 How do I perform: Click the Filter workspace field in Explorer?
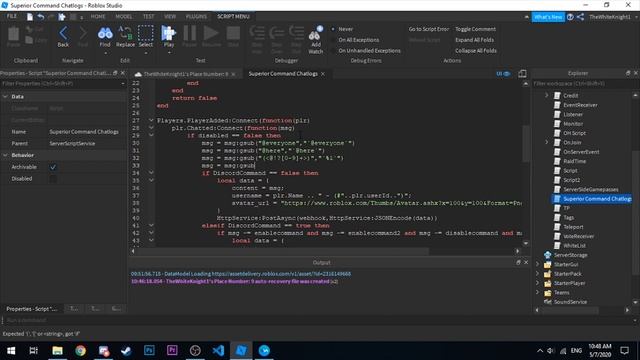pyautogui.click(x=582, y=84)
